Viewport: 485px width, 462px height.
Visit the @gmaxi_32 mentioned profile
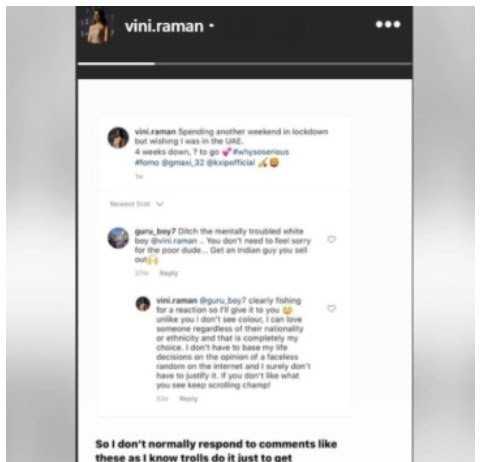[x=183, y=163]
